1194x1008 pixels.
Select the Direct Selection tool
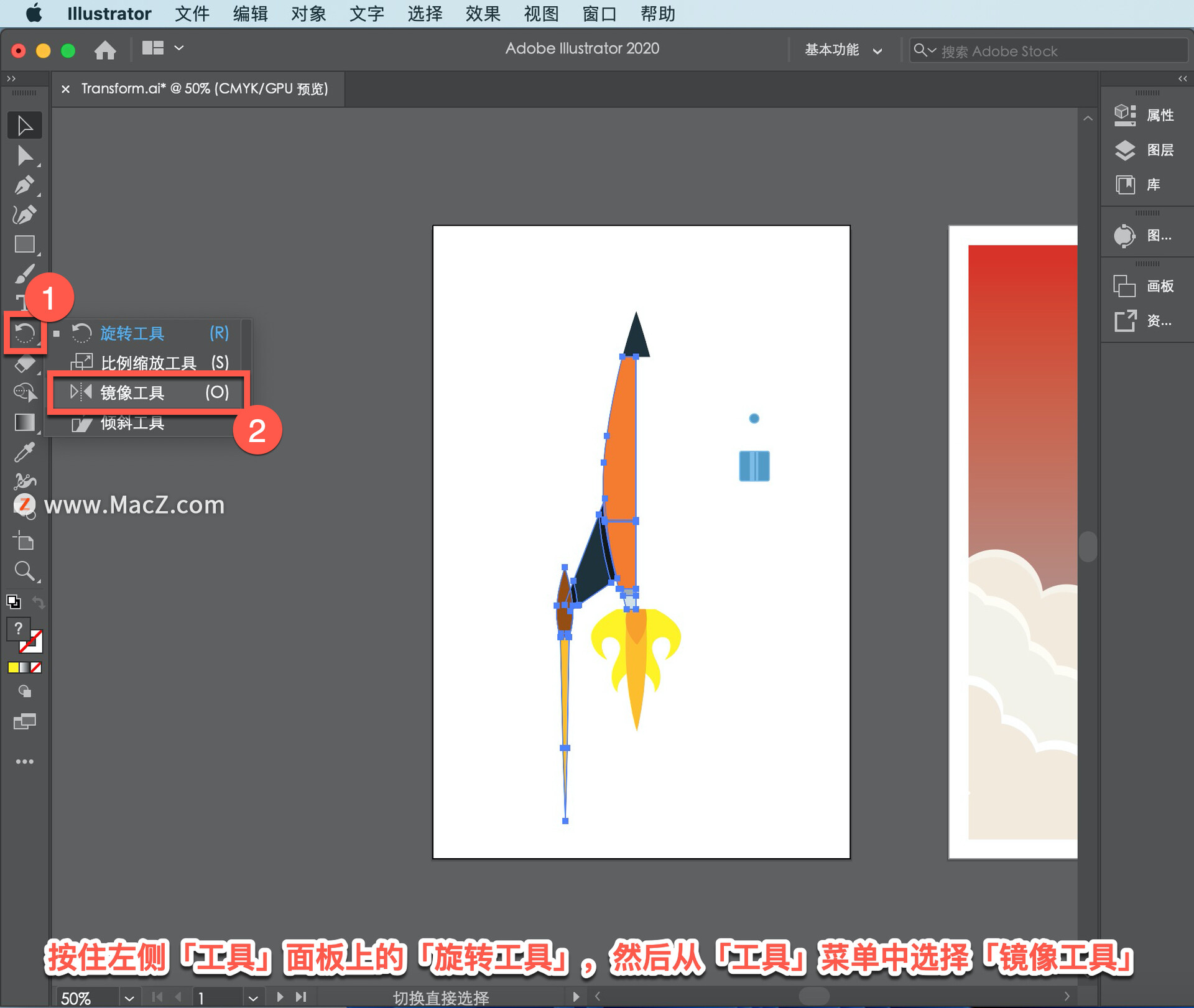pos(25,155)
